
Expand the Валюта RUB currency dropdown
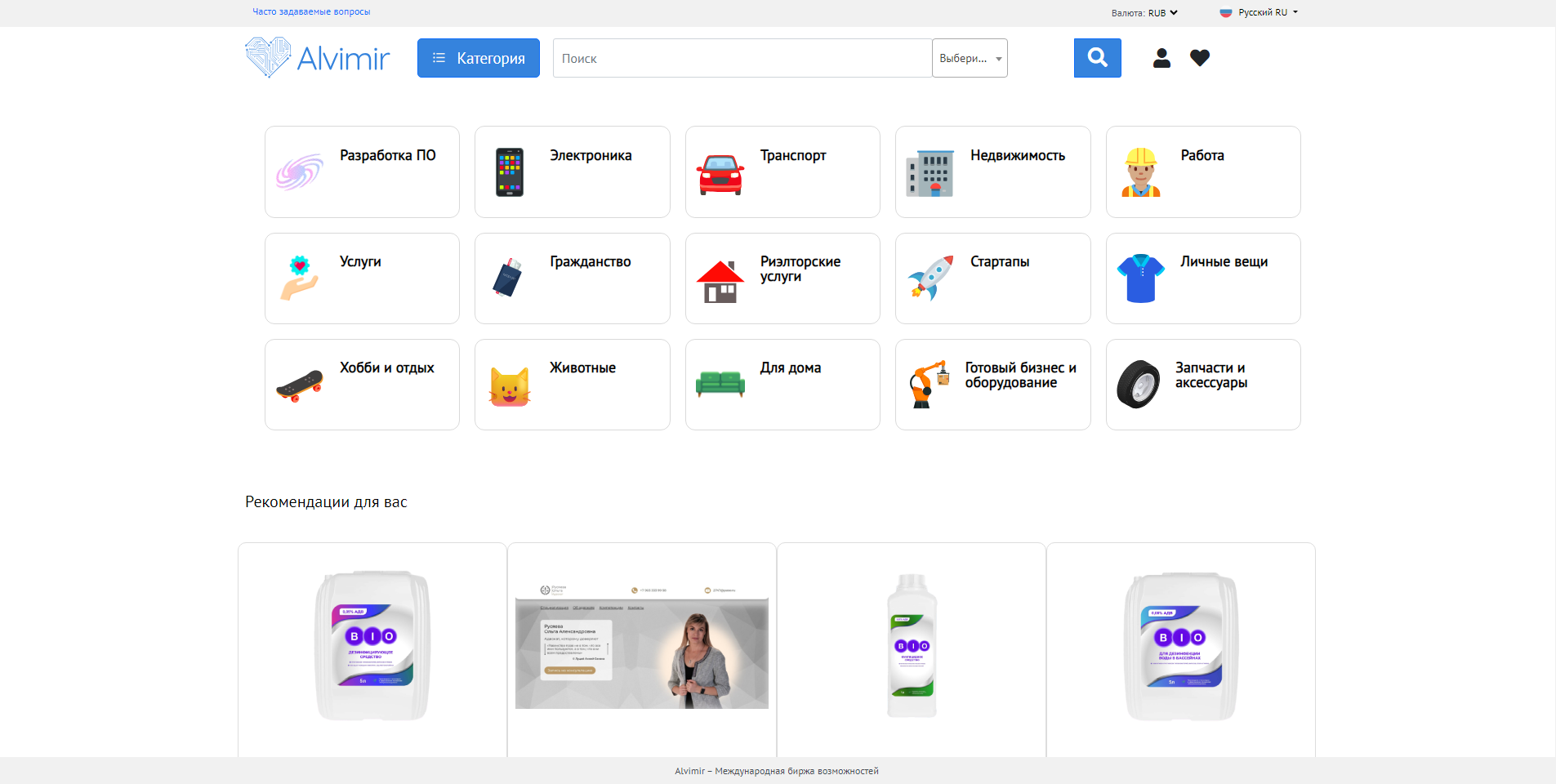1144,13
